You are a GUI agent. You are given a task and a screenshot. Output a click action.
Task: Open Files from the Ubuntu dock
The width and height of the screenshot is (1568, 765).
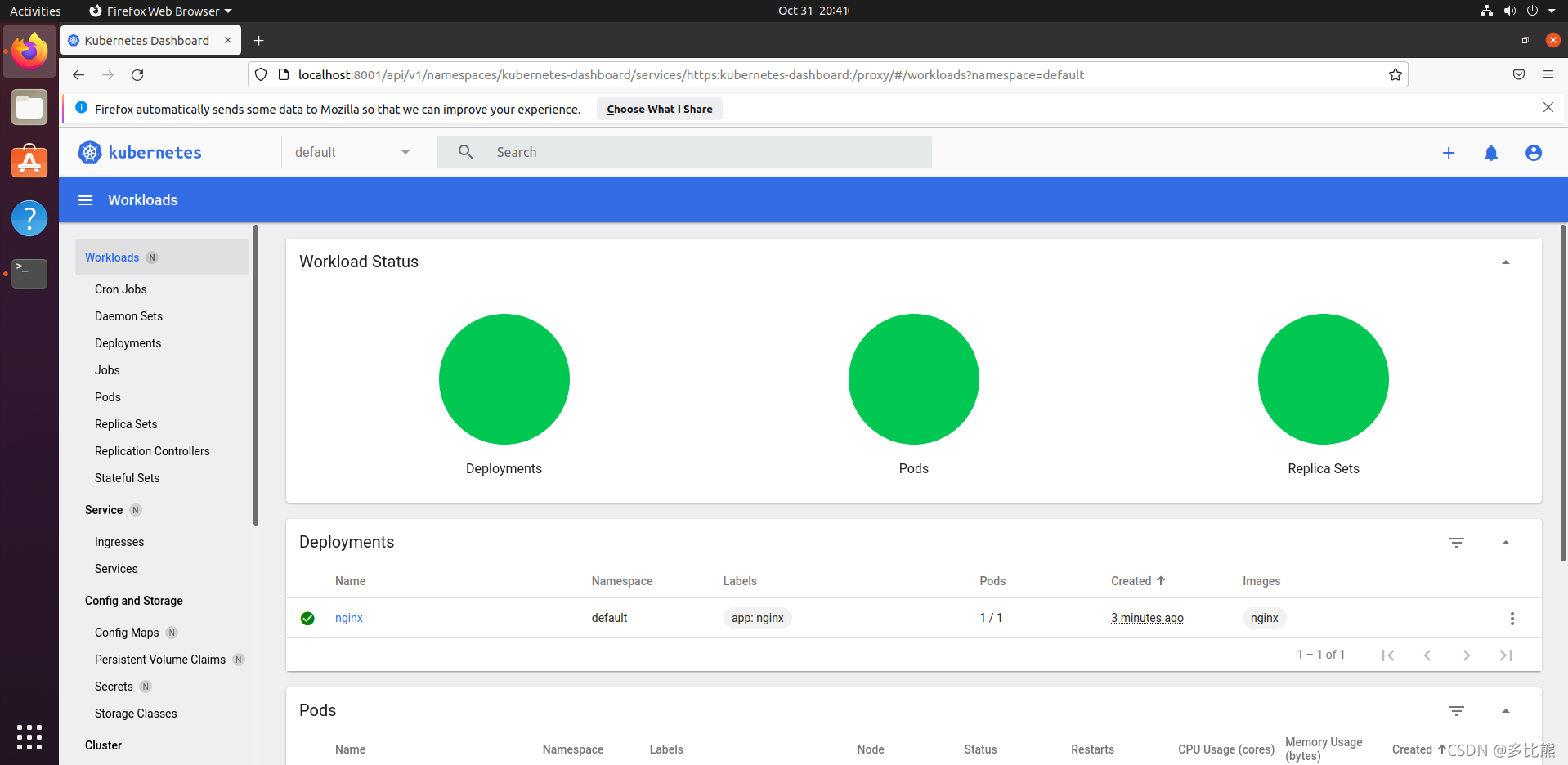coord(29,107)
